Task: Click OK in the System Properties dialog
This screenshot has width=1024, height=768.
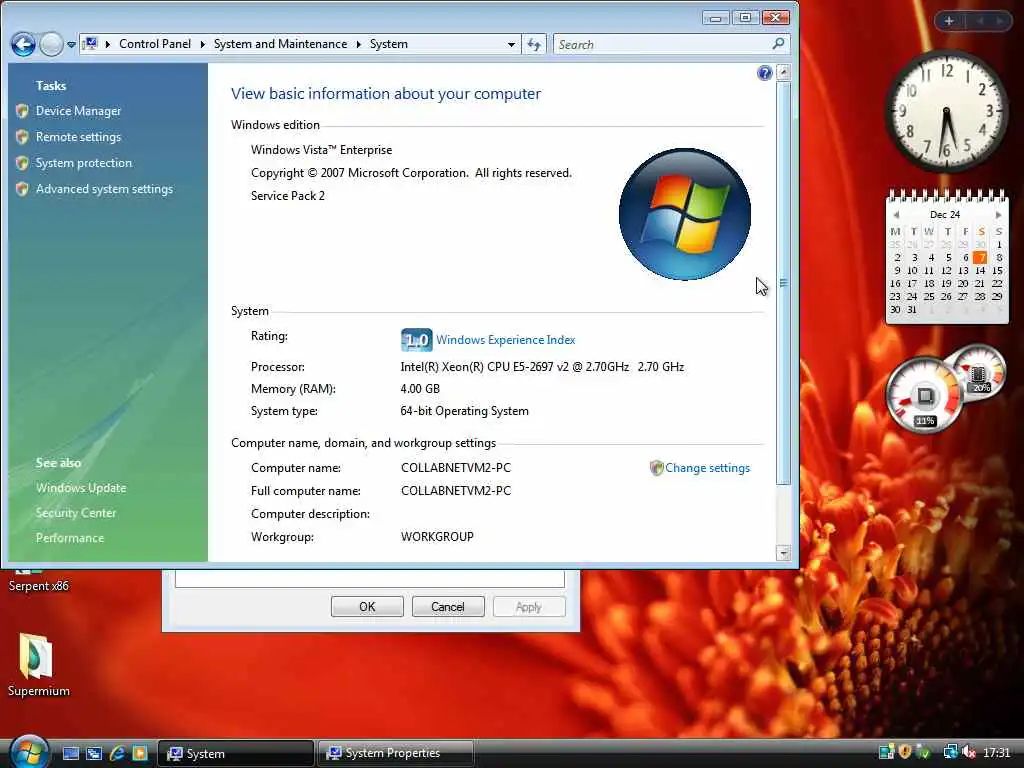Action: (x=367, y=607)
